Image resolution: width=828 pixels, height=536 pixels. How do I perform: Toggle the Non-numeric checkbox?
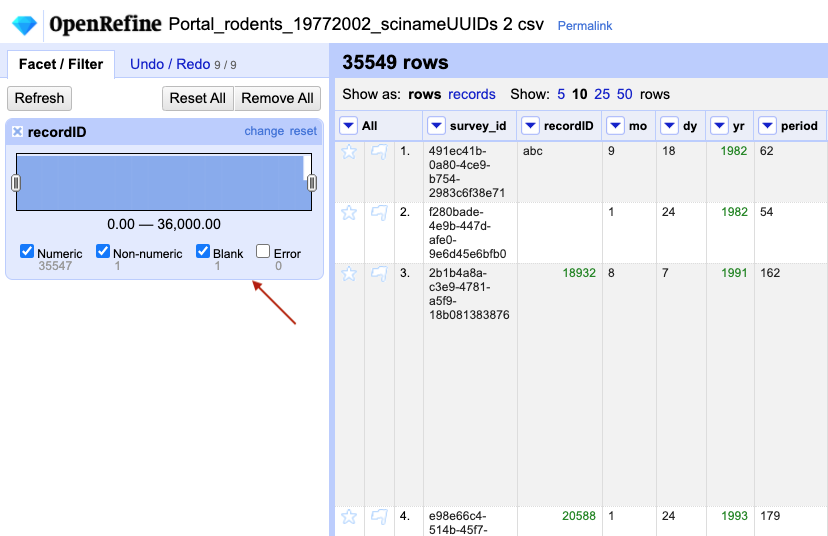103,251
